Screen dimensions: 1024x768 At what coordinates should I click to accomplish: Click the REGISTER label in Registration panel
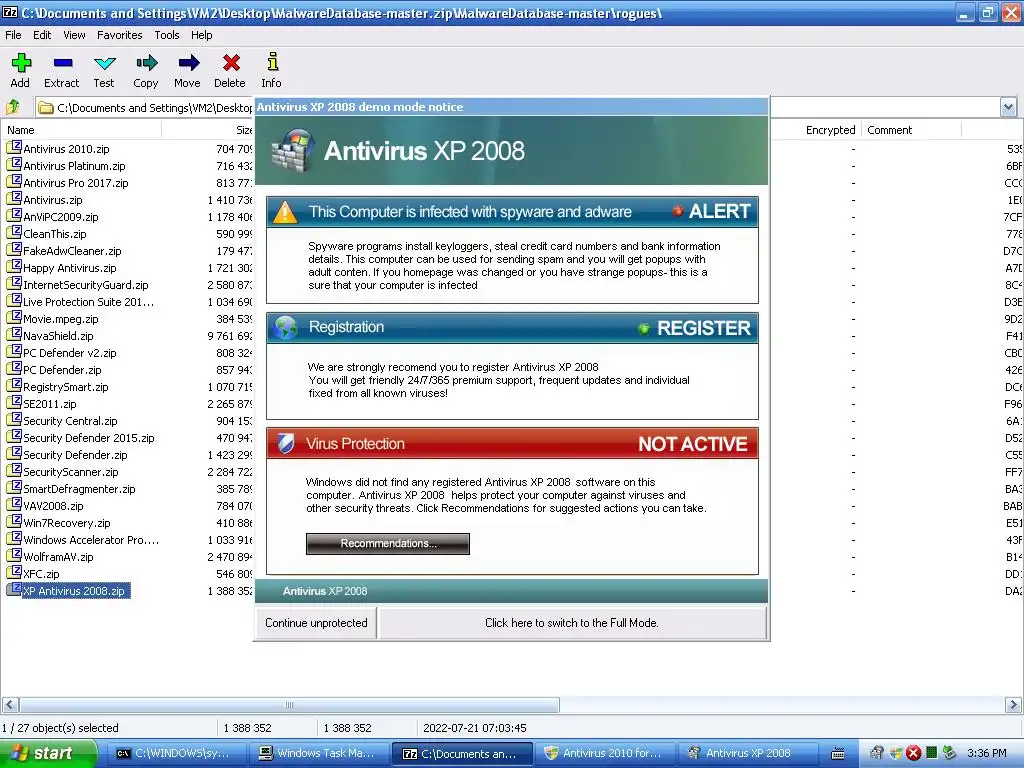click(703, 328)
